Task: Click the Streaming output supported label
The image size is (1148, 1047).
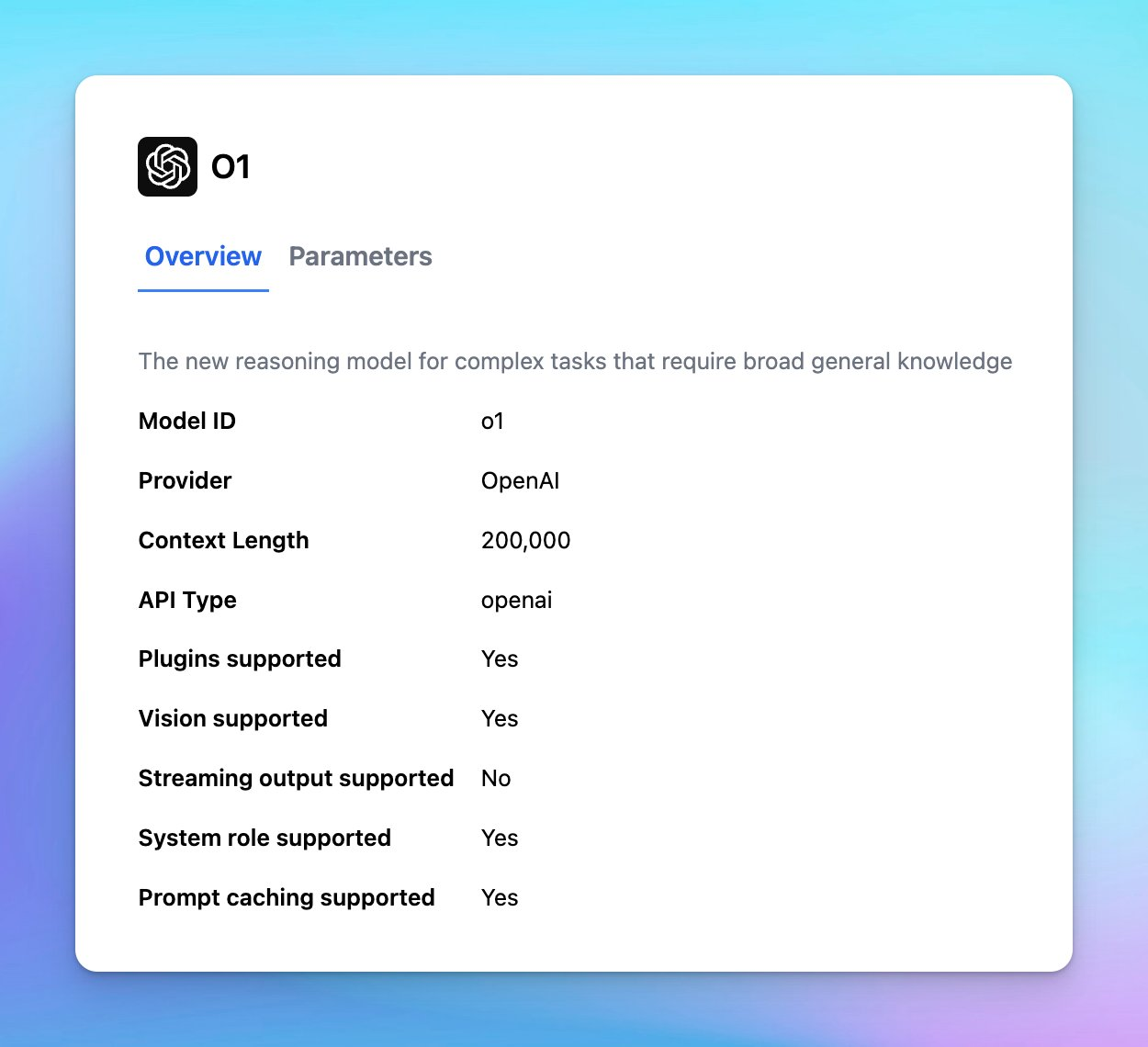Action: point(296,778)
